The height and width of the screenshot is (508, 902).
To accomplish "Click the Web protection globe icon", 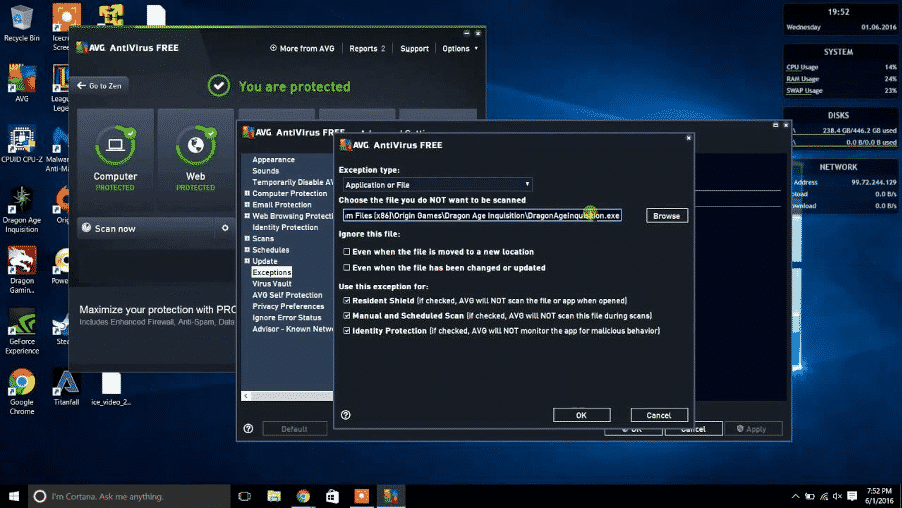I will [196, 146].
